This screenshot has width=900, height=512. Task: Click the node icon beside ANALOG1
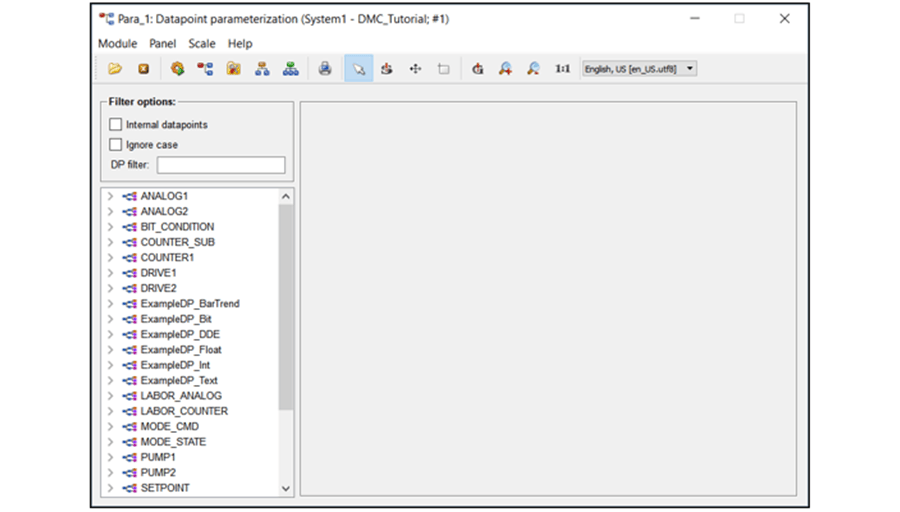coord(130,196)
